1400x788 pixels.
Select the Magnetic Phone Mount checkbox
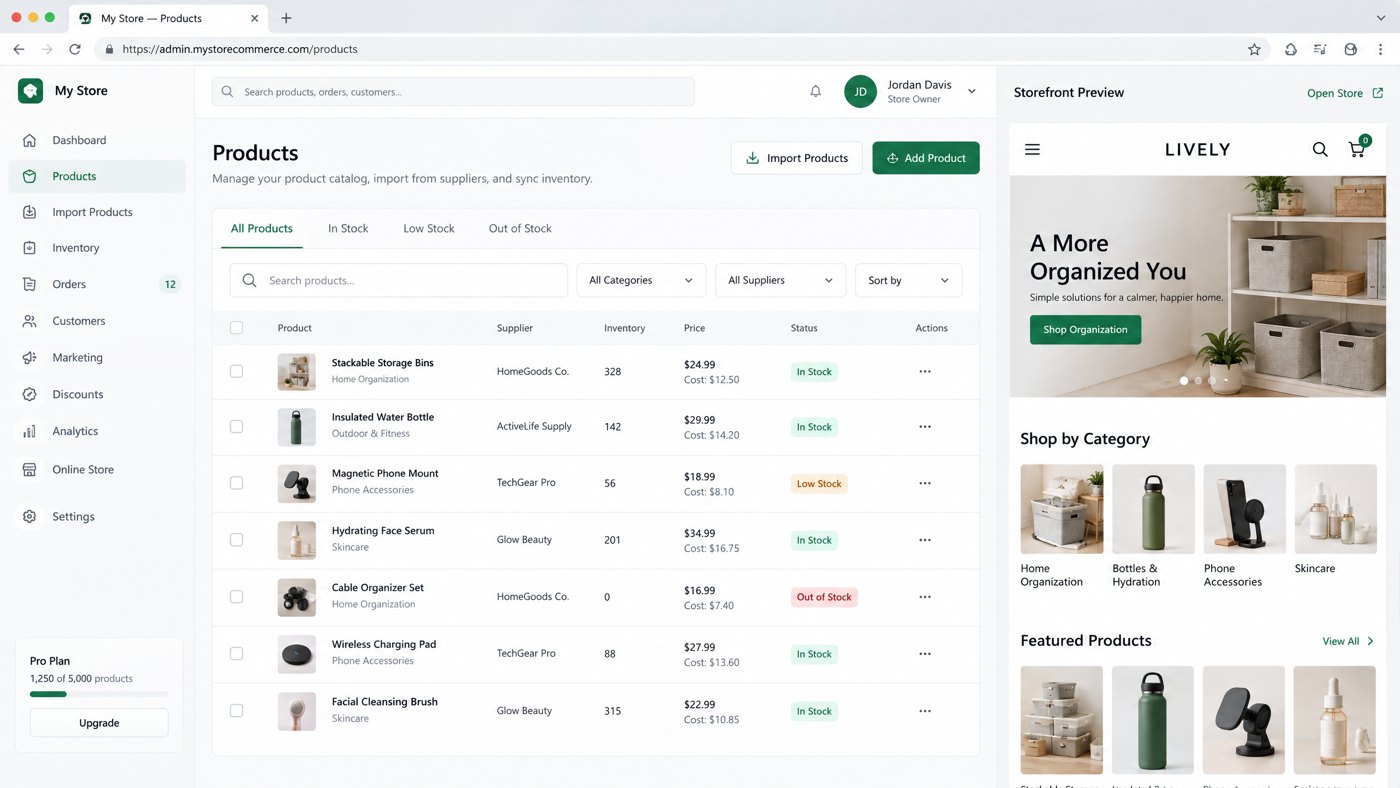point(236,482)
